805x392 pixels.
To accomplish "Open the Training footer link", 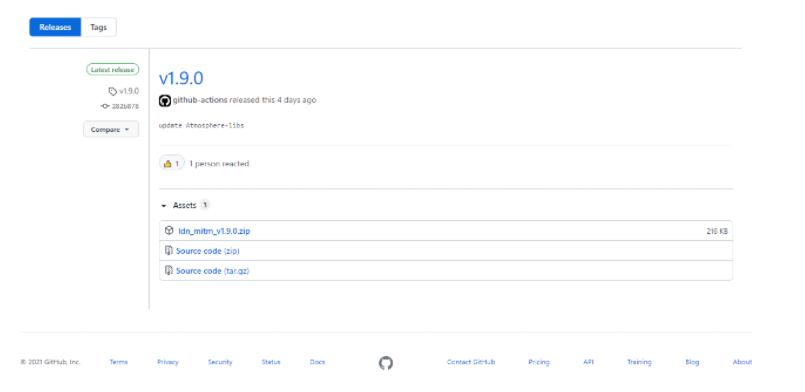I will [x=639, y=362].
